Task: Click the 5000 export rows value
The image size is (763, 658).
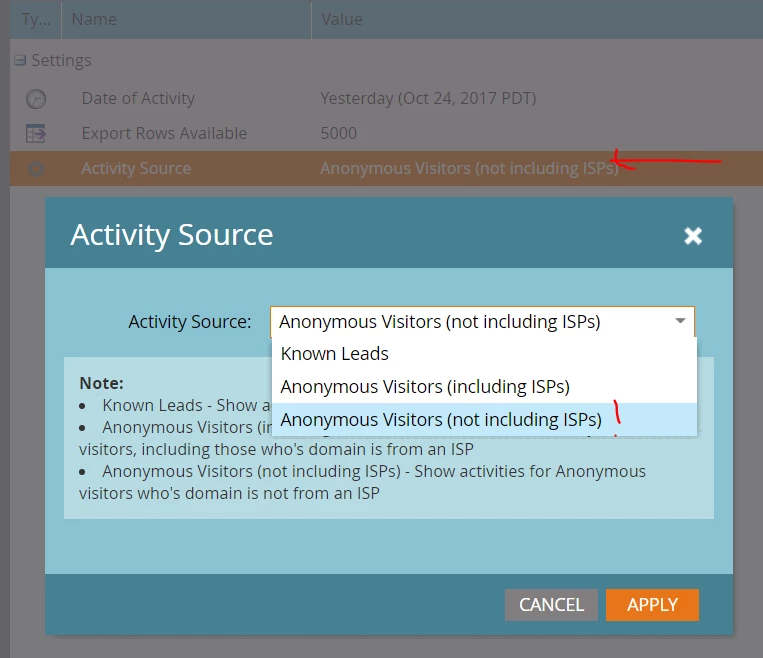Action: click(x=339, y=133)
